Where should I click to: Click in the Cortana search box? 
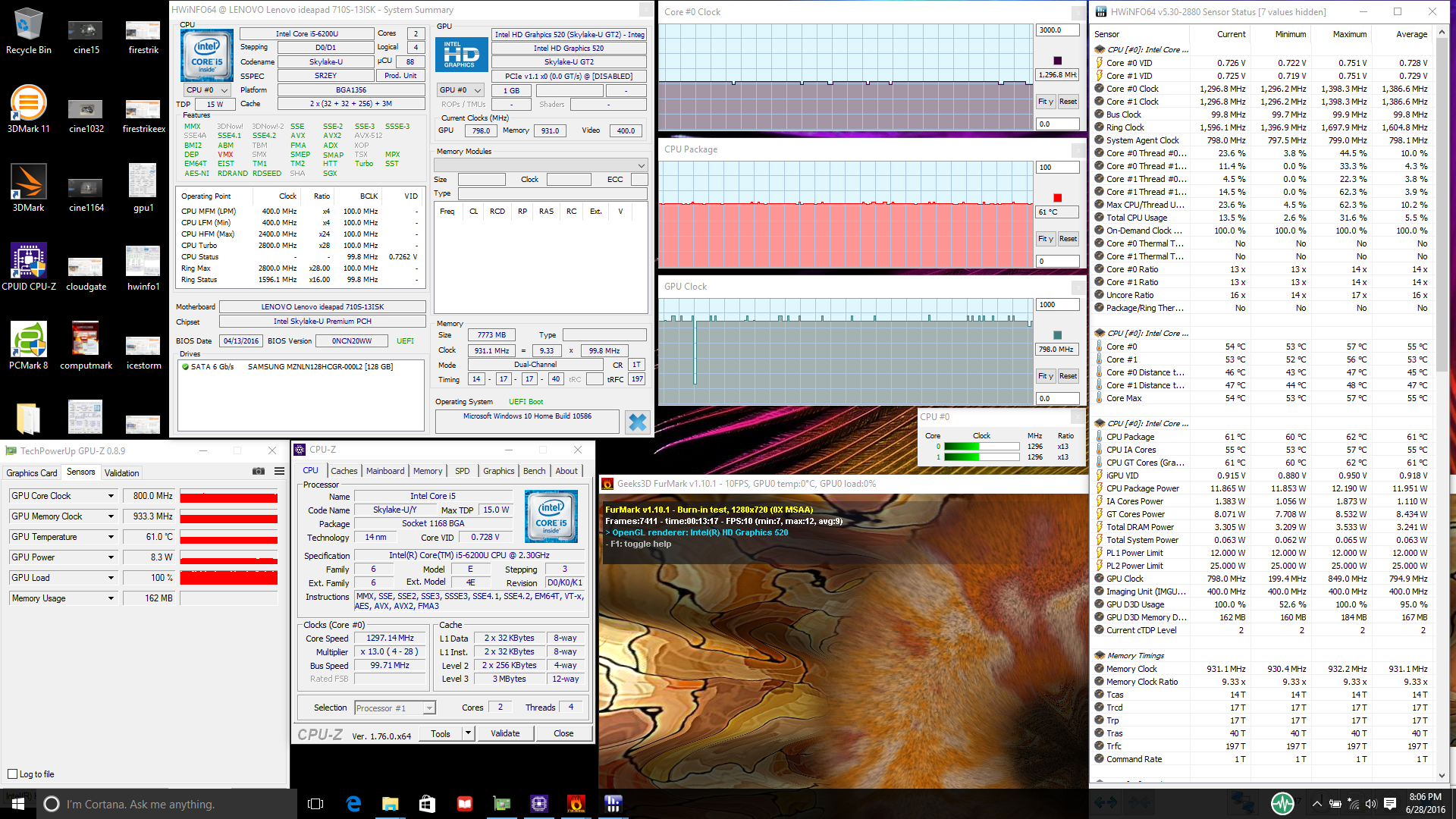click(x=167, y=804)
